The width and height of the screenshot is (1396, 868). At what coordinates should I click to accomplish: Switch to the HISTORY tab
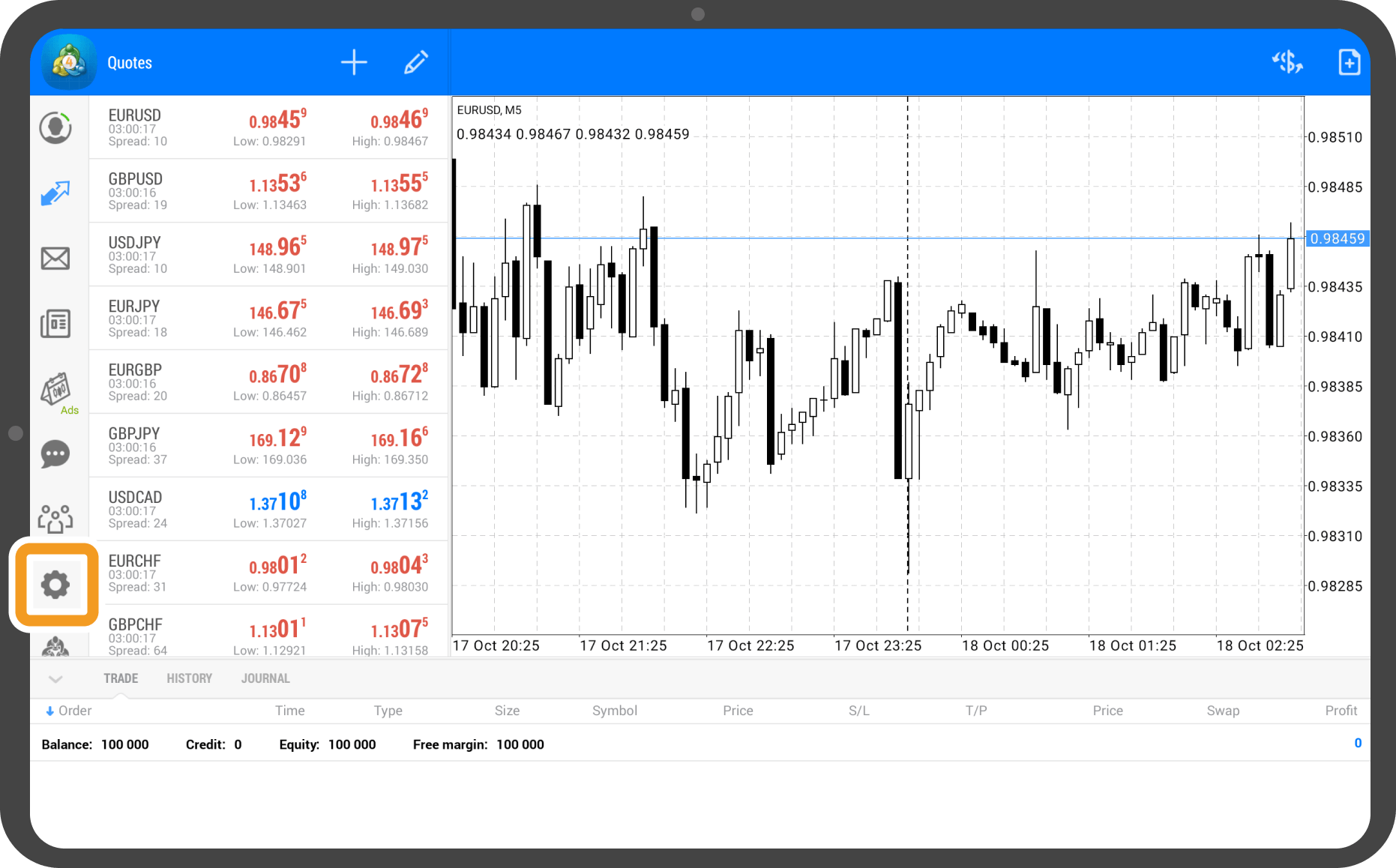click(x=189, y=678)
